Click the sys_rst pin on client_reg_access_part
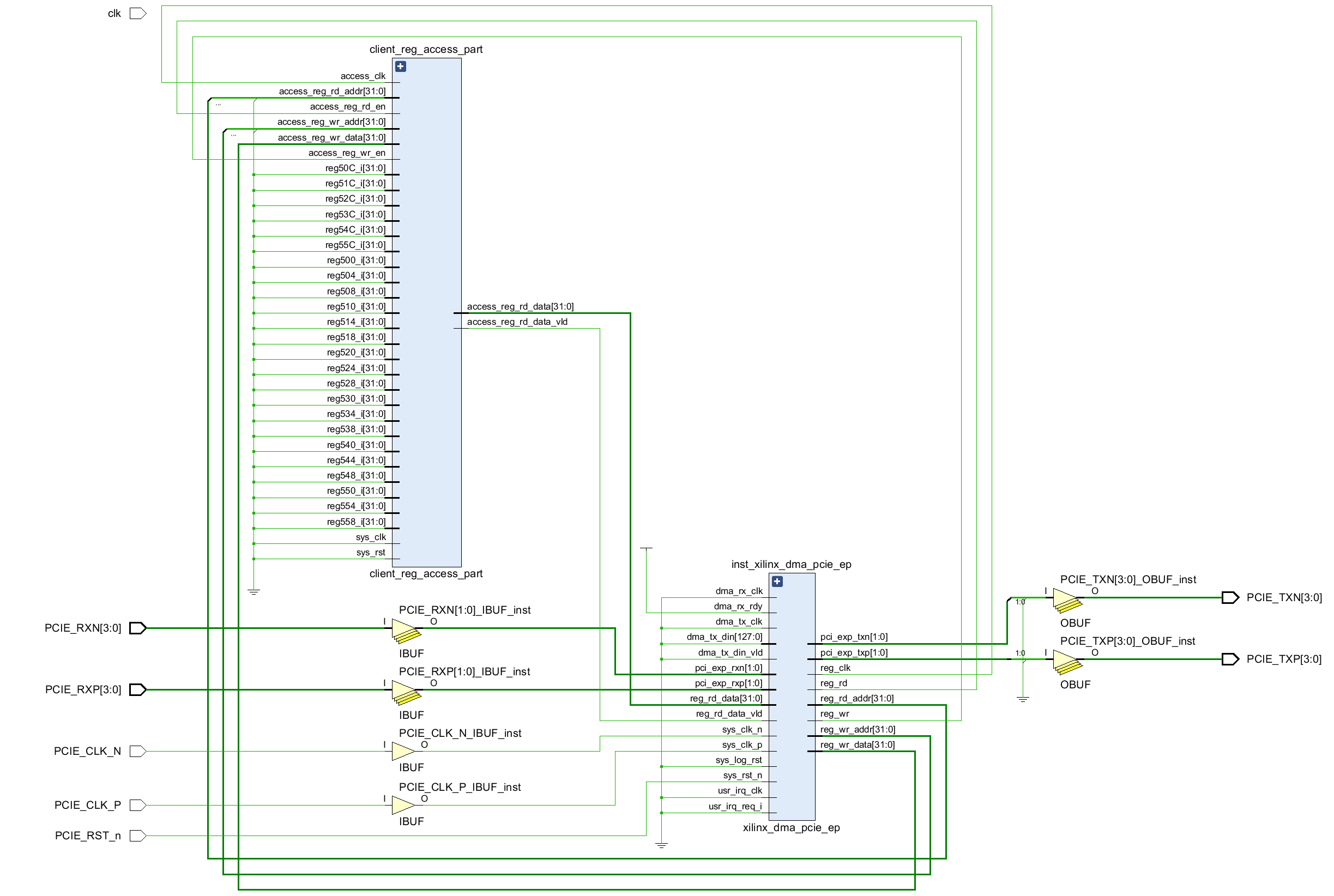1334x896 pixels. click(370, 553)
